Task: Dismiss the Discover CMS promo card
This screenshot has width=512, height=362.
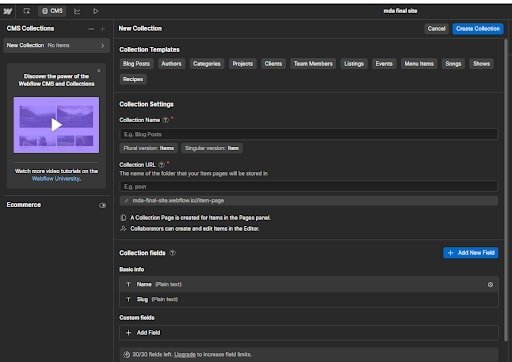Action: (x=99, y=71)
